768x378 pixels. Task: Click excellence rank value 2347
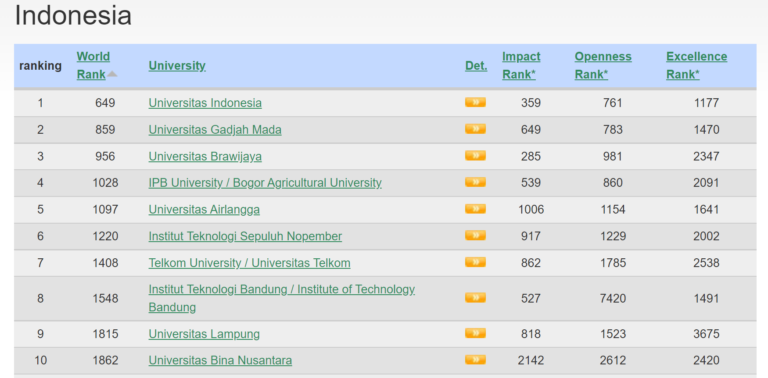click(706, 156)
